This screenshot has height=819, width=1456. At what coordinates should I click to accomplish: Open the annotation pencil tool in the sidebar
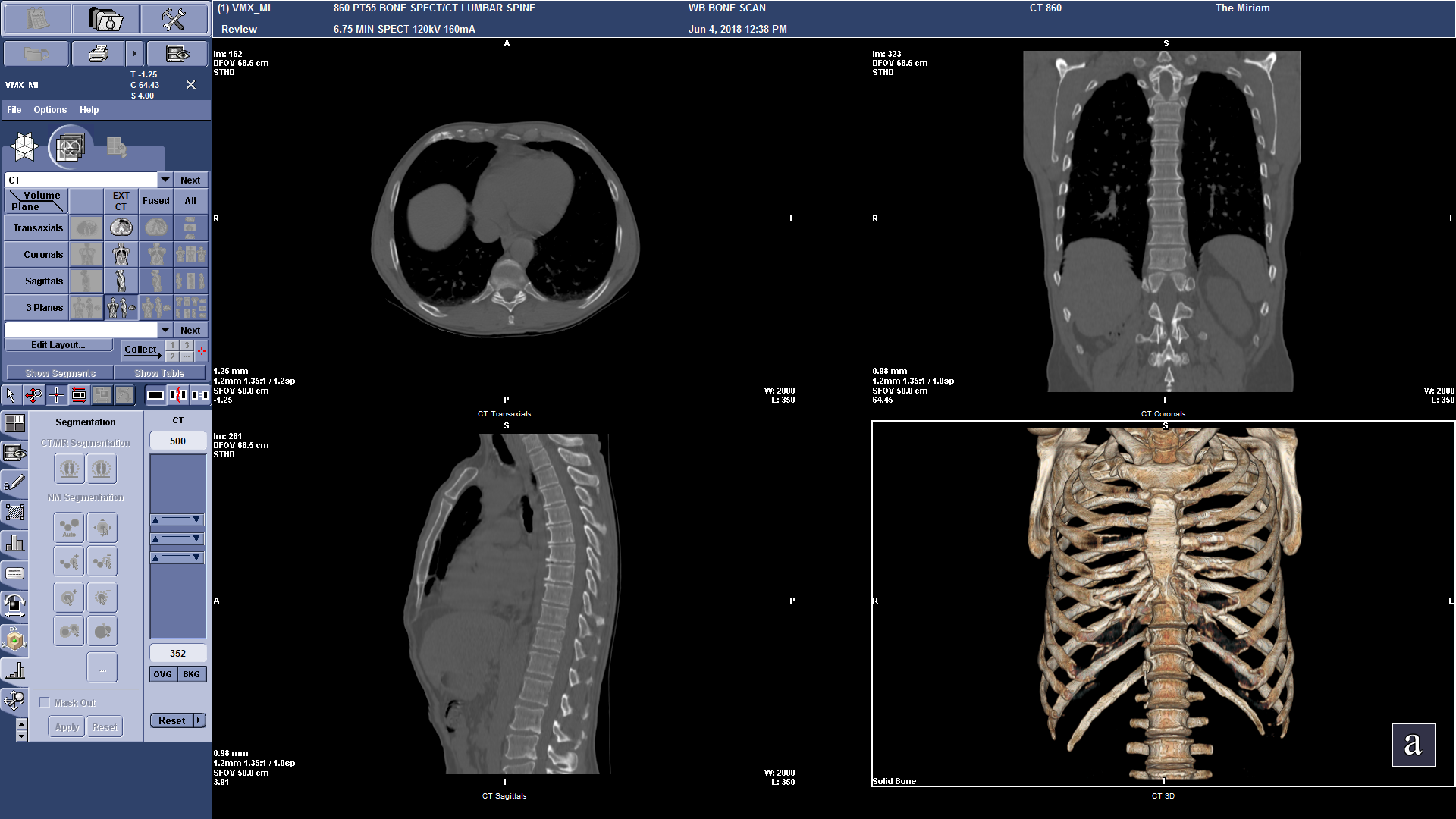pyautogui.click(x=15, y=482)
